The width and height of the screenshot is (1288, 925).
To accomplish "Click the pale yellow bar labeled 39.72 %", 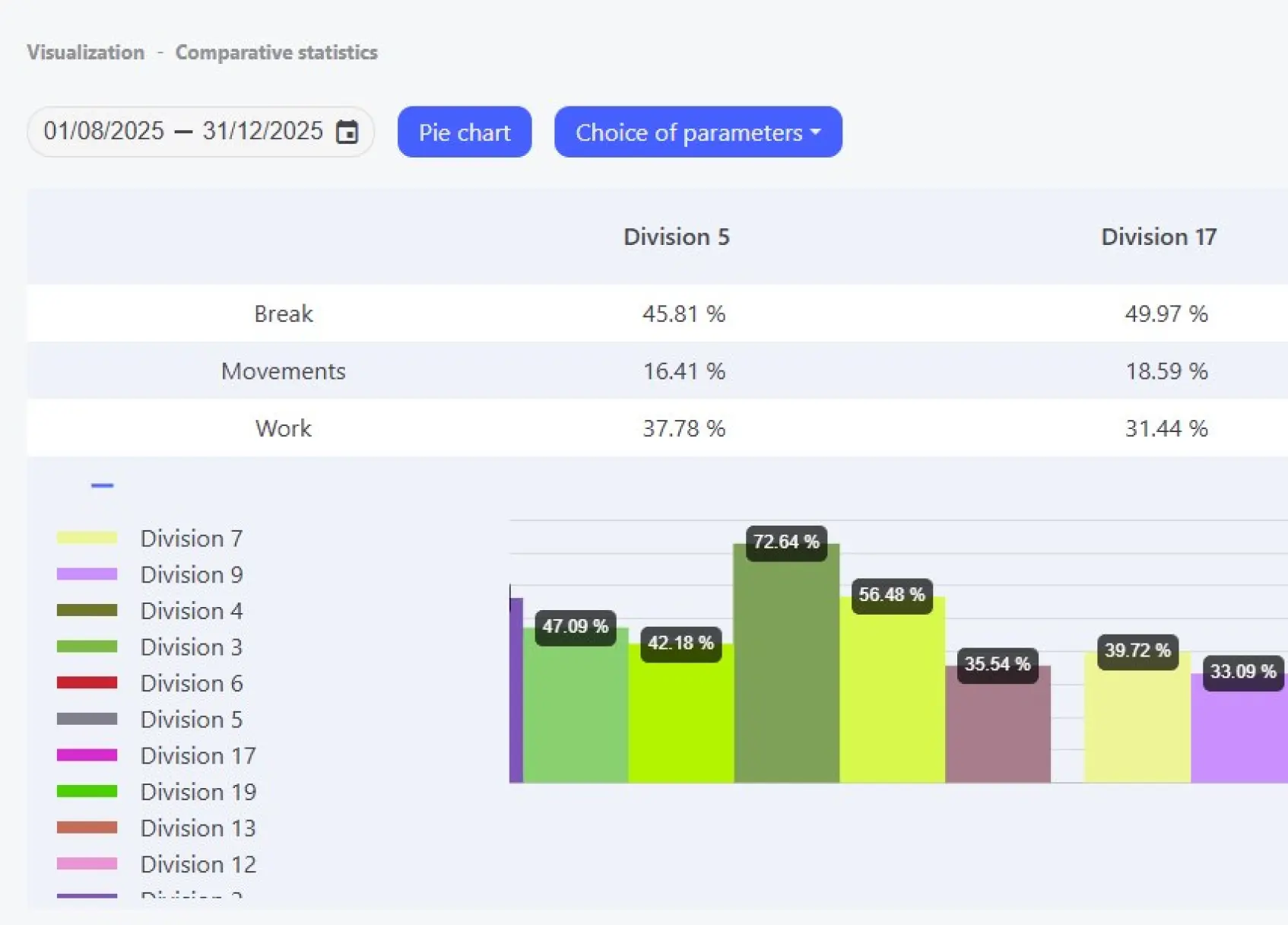I will tap(1137, 717).
